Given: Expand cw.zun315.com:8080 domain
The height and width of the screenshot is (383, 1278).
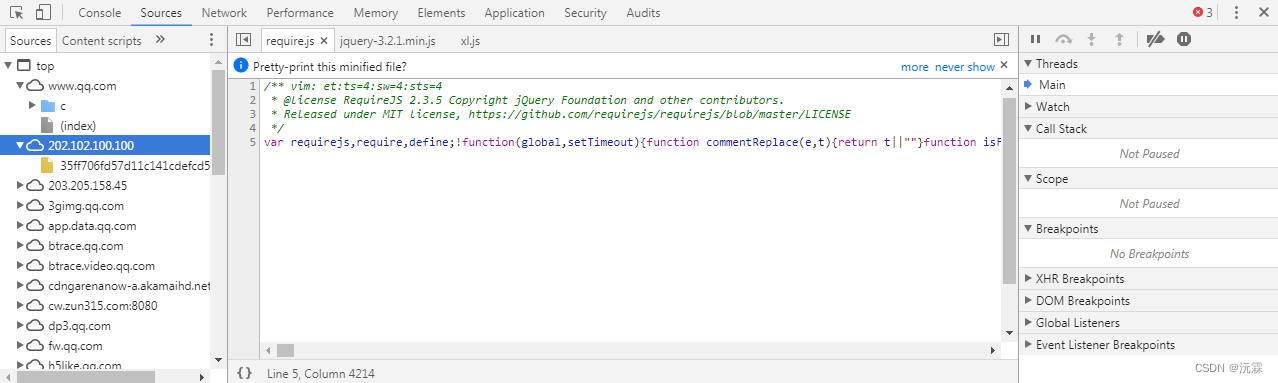Looking at the screenshot, I should 20,306.
